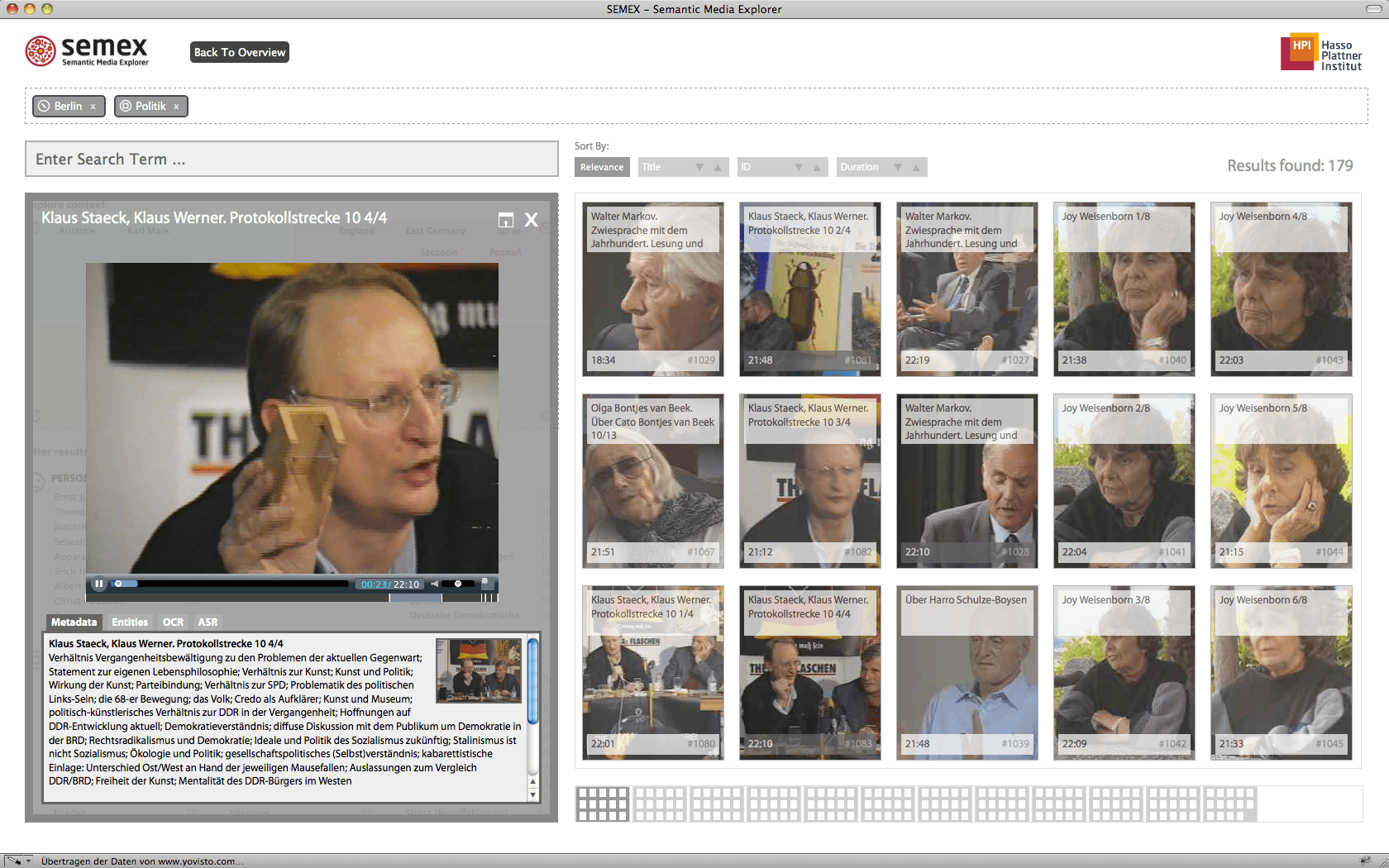Remove the Berlin filter tag

pos(93,107)
